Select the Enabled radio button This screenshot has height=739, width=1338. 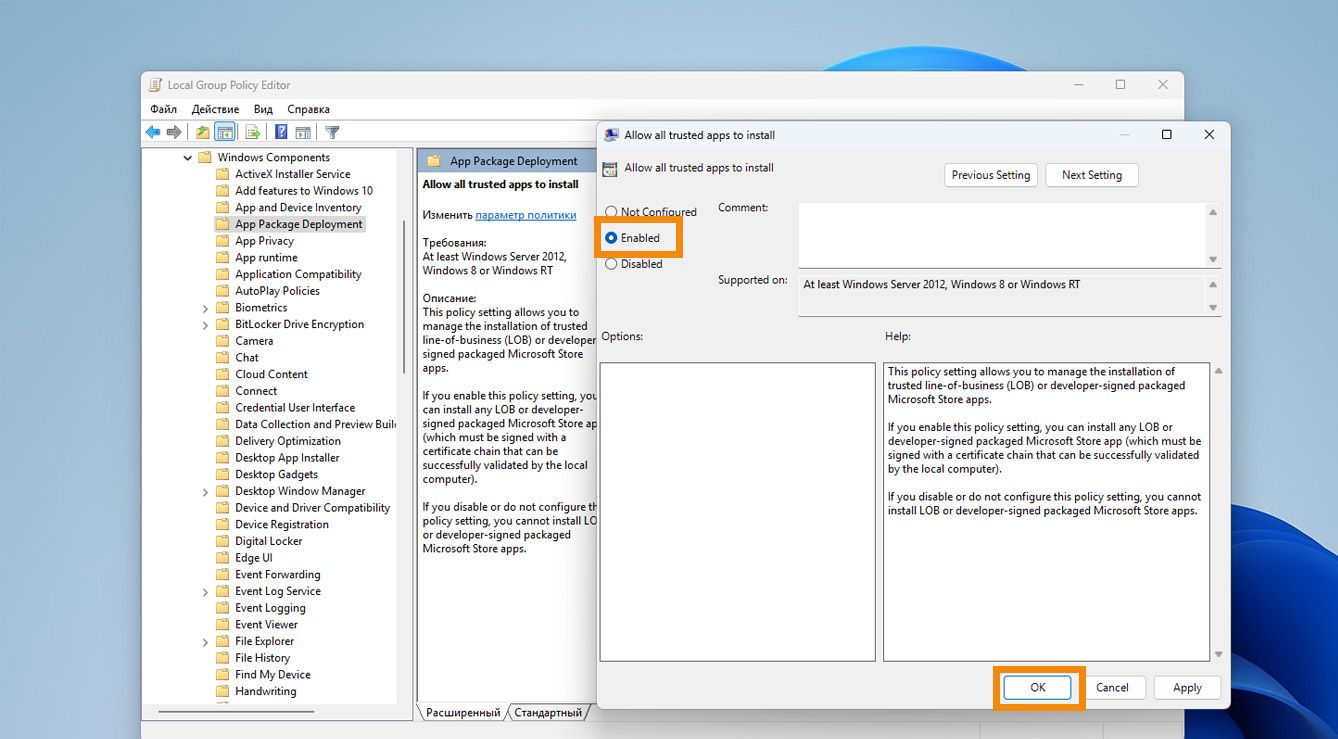click(611, 238)
